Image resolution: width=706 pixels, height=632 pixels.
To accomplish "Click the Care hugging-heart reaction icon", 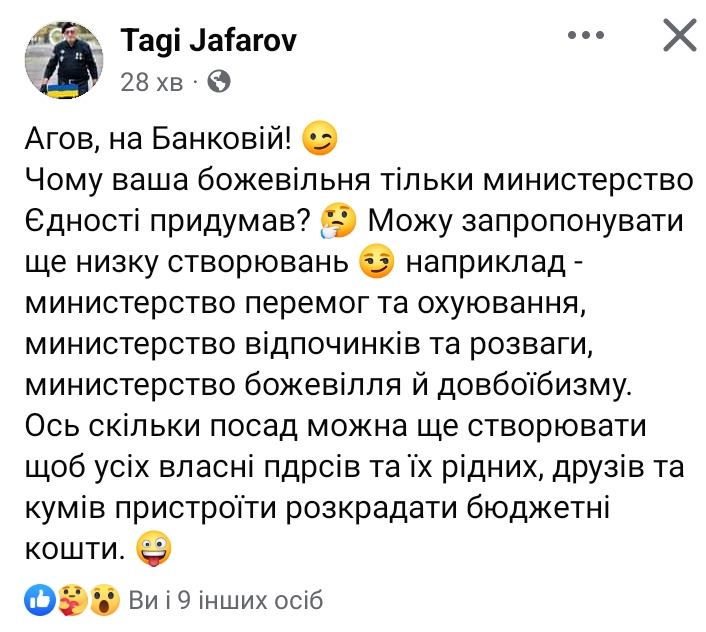I will (73, 600).
